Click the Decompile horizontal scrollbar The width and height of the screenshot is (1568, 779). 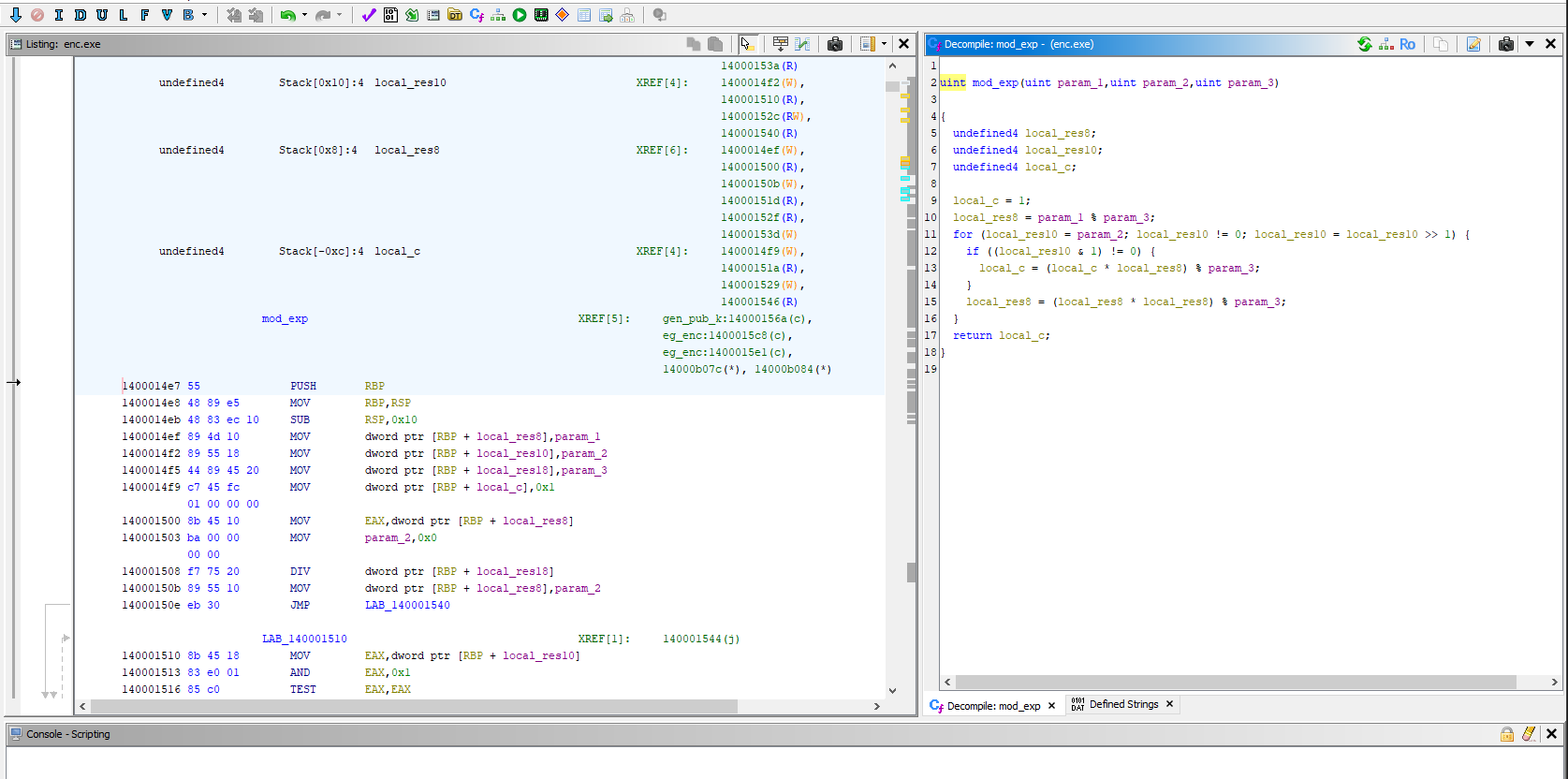[1236, 683]
